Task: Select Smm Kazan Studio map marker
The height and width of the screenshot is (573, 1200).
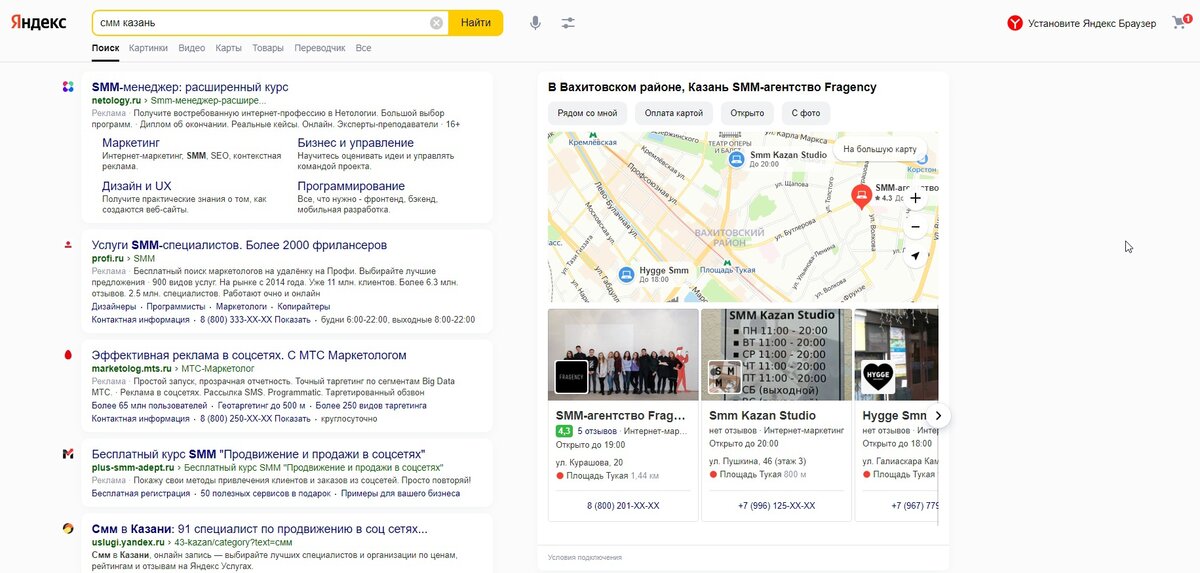Action: [736, 159]
